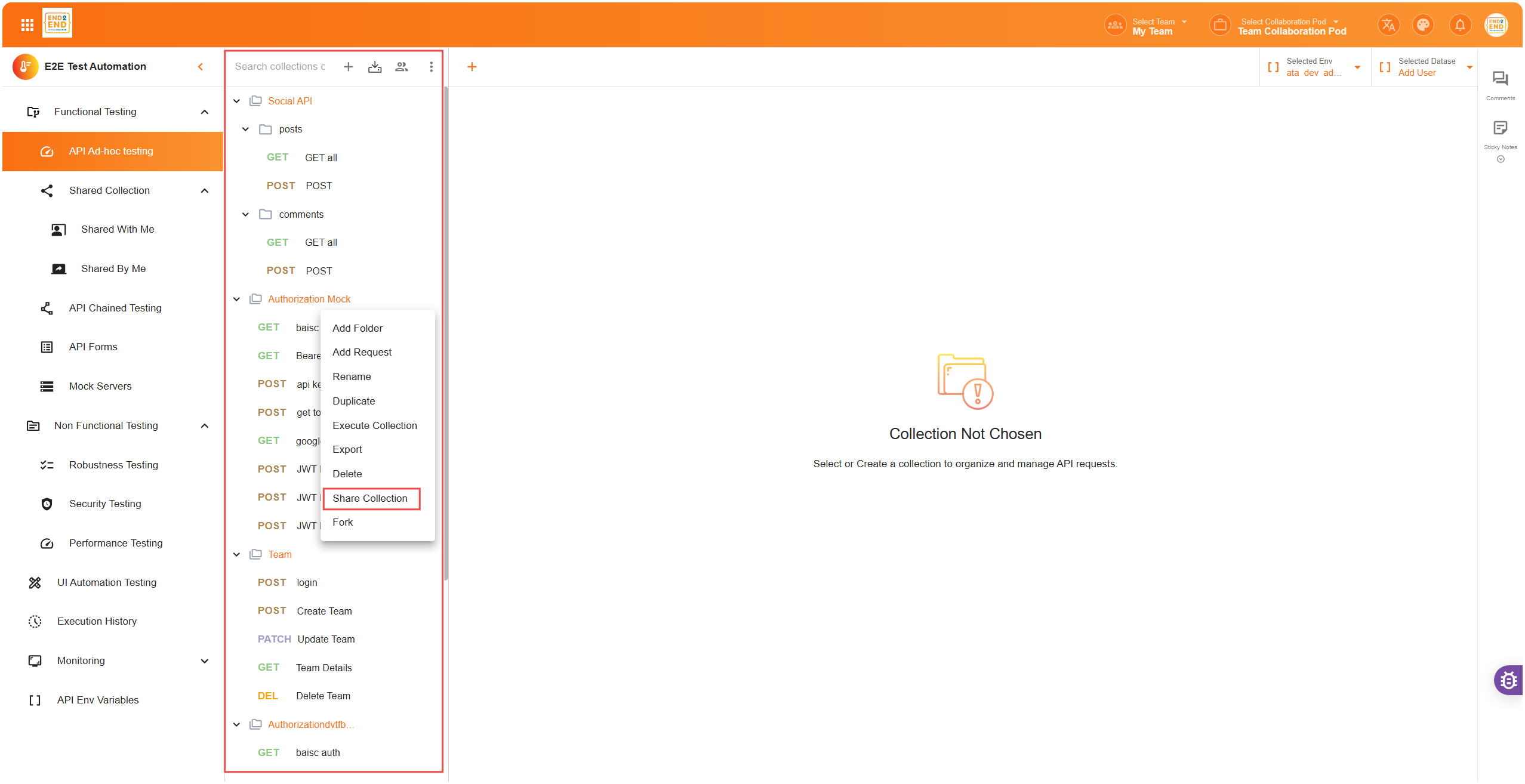Open Security Testing in the sidebar
This screenshot has height=784, width=1525.
point(105,504)
